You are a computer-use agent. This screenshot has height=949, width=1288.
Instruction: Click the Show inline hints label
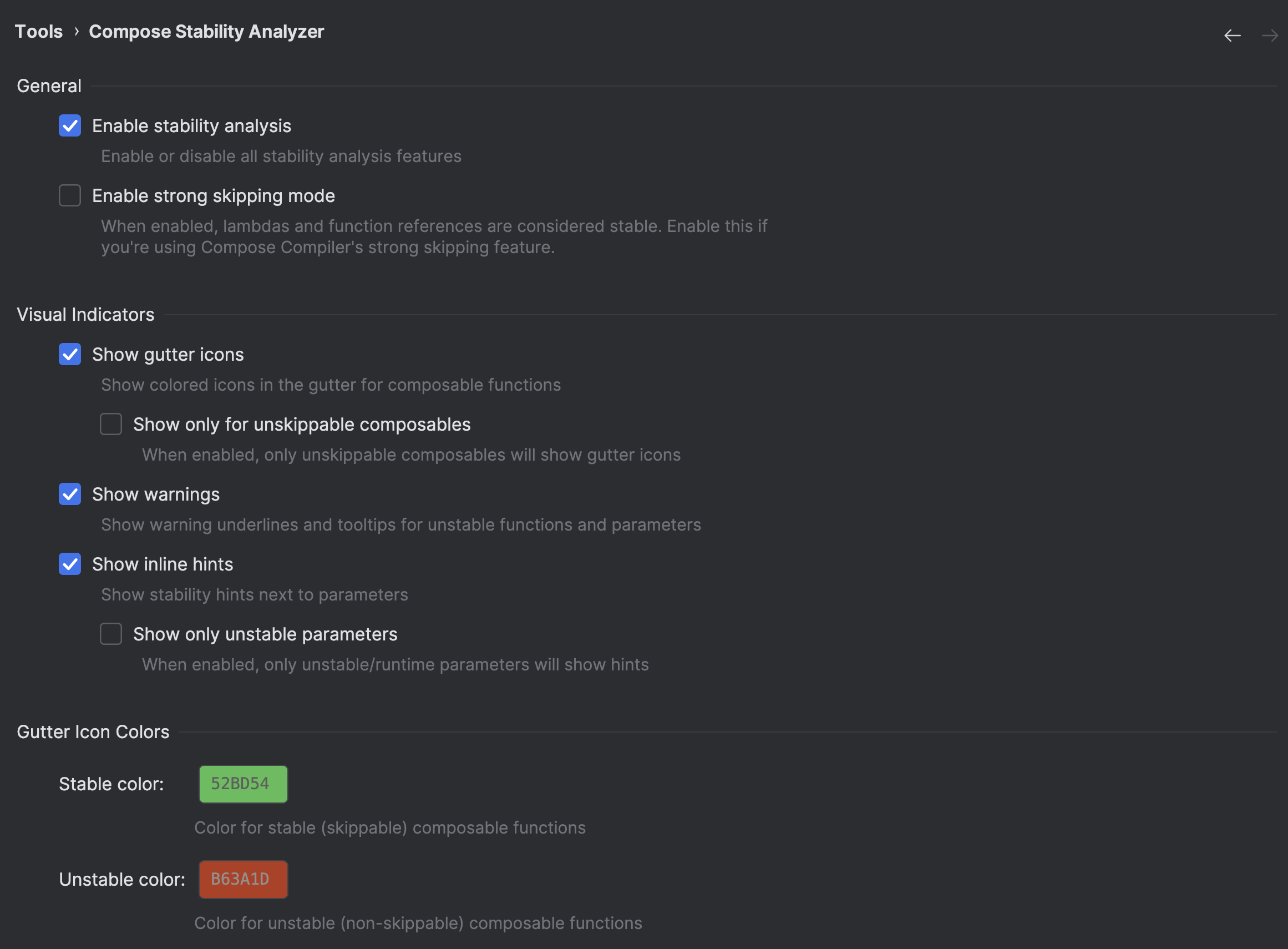coord(163,564)
